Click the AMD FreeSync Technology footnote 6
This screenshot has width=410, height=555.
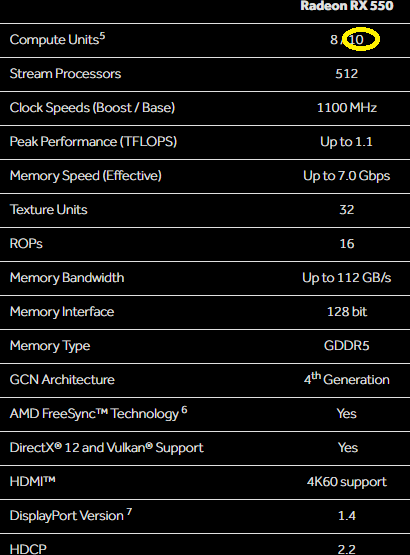click(184, 410)
